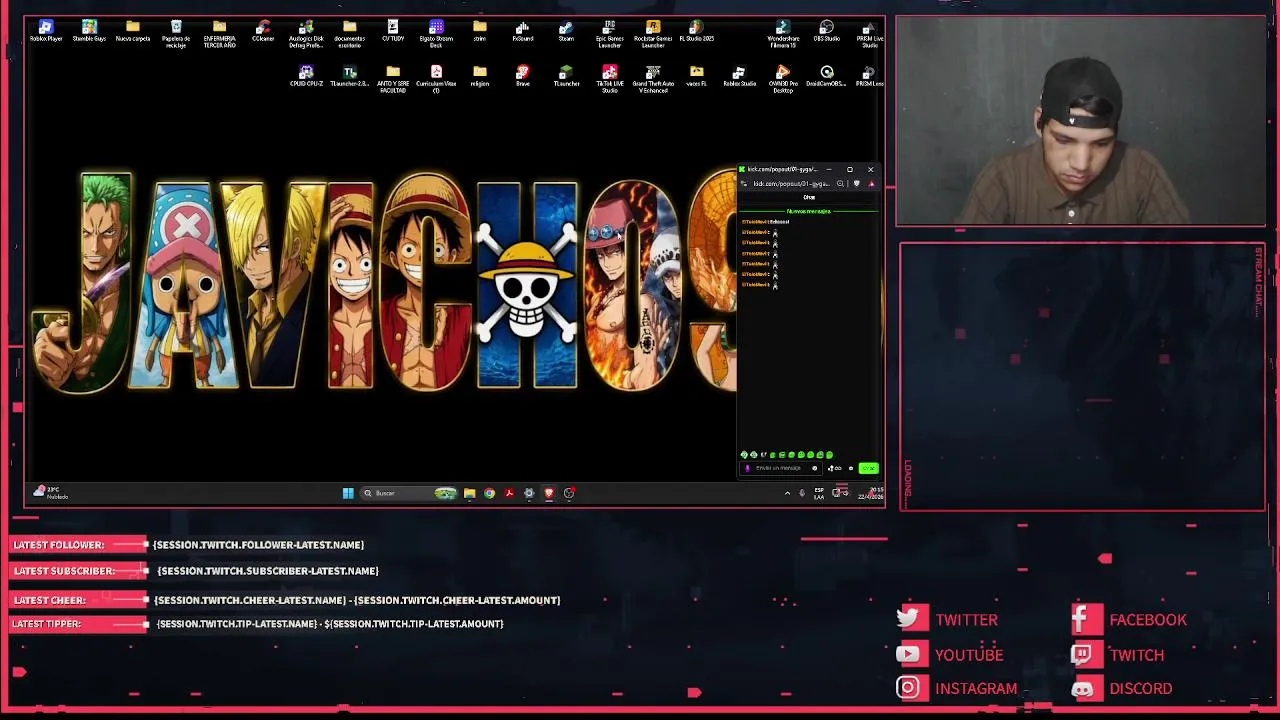
Task: Open the TLauncher Minecraft block shortcut
Action: tap(566, 77)
